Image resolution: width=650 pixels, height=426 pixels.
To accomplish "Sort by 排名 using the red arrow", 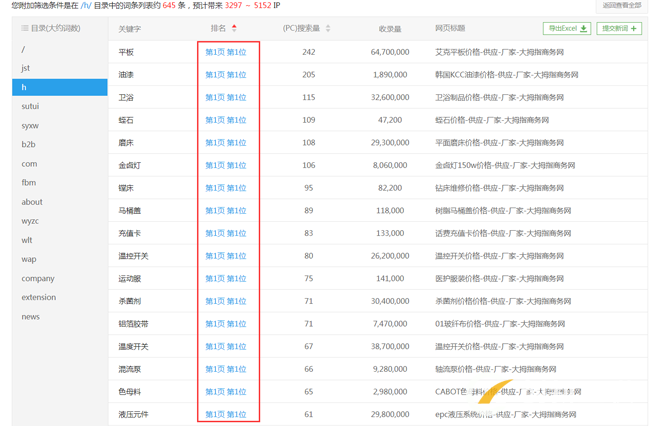I will tap(234, 28).
